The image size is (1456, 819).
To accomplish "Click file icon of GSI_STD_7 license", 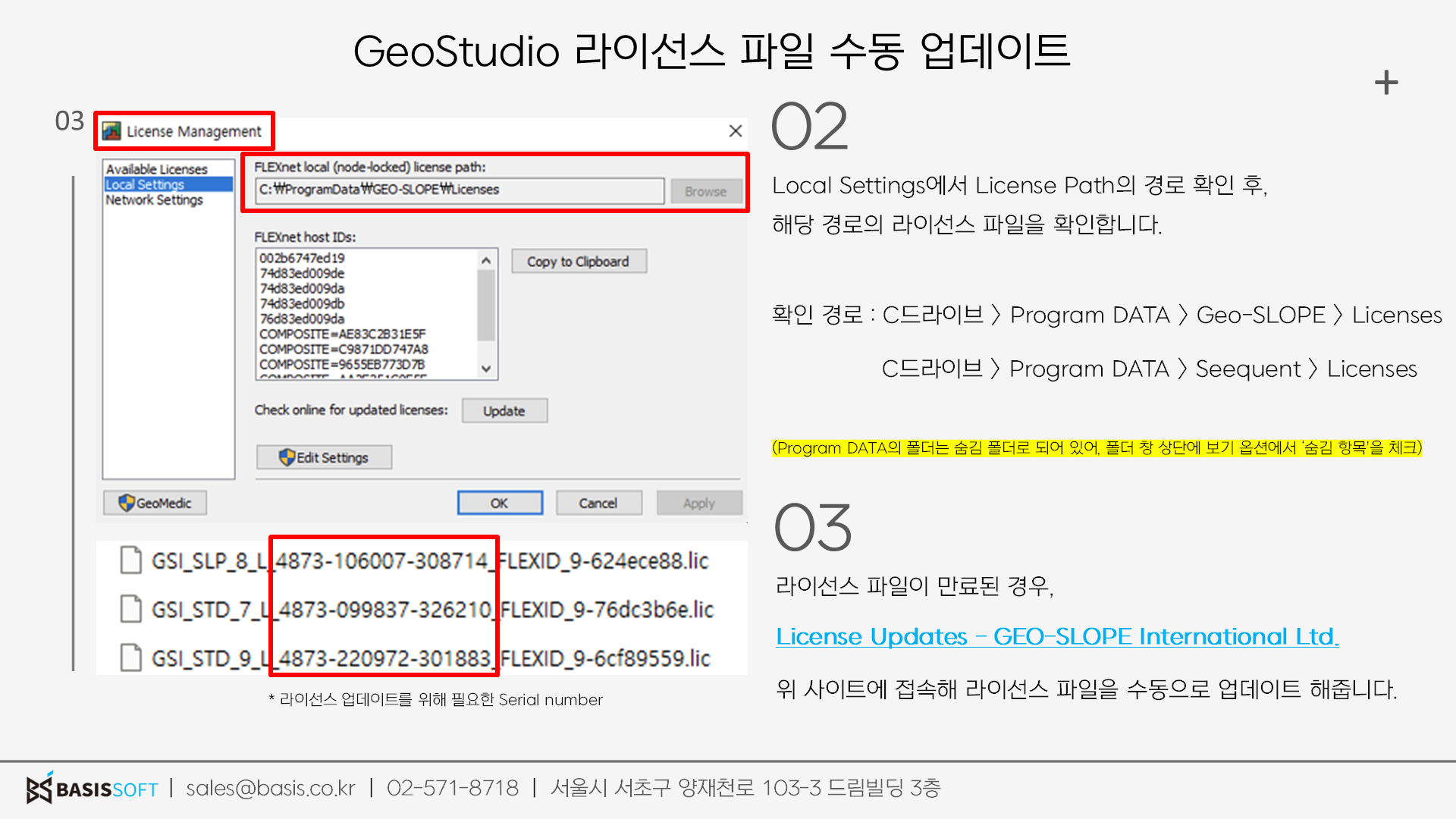I will 131,609.
